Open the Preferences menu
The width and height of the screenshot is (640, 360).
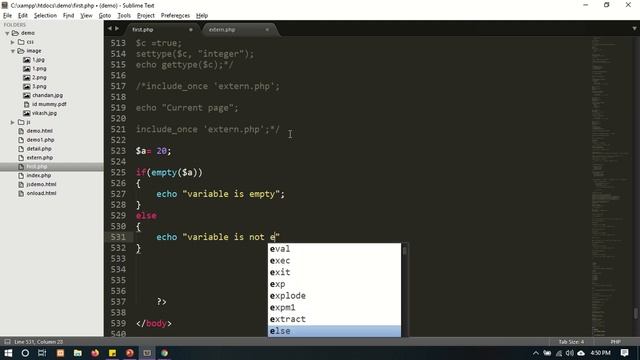pos(175,16)
